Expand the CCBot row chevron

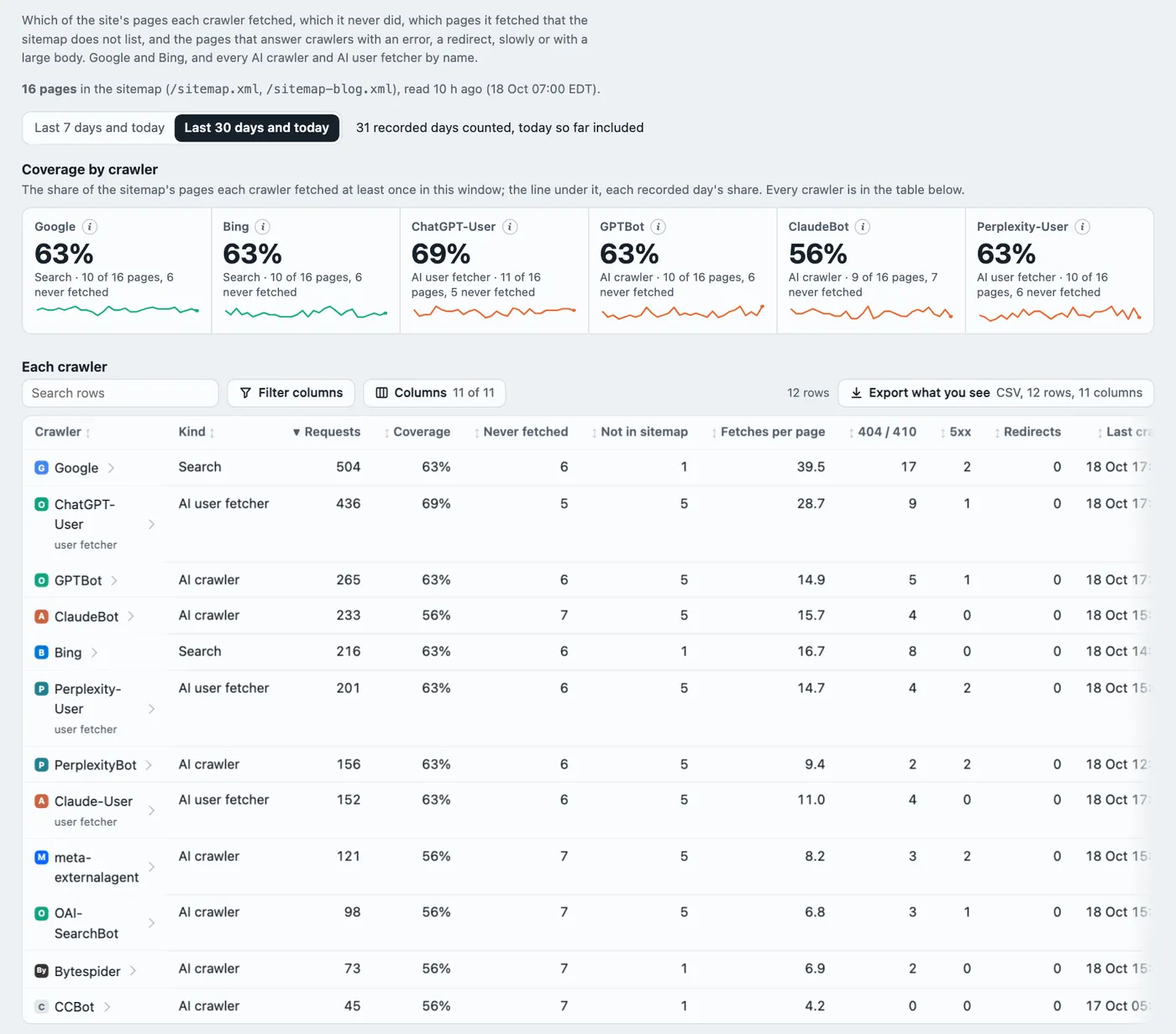107,1007
